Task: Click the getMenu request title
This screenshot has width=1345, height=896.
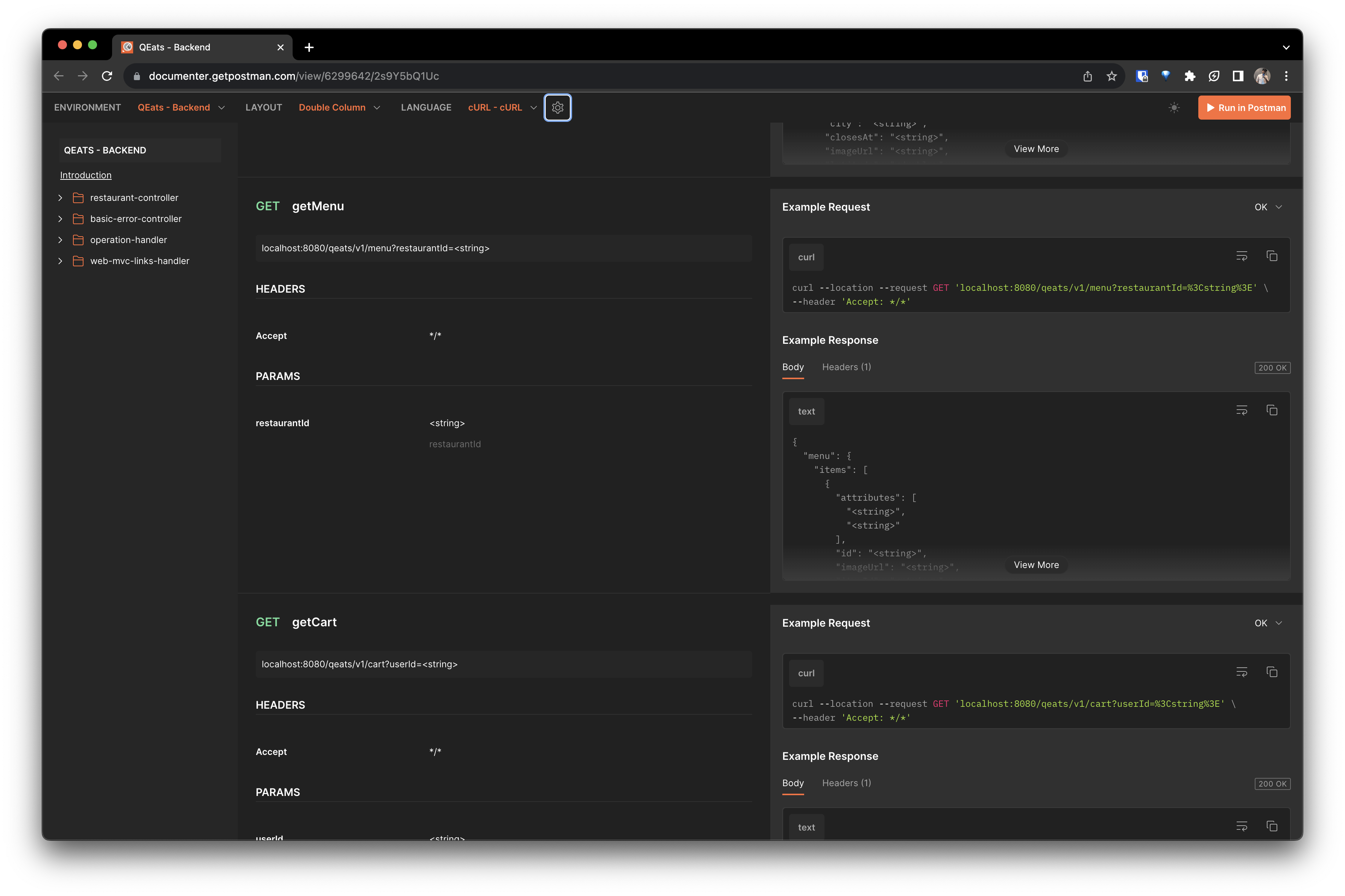Action: 318,206
